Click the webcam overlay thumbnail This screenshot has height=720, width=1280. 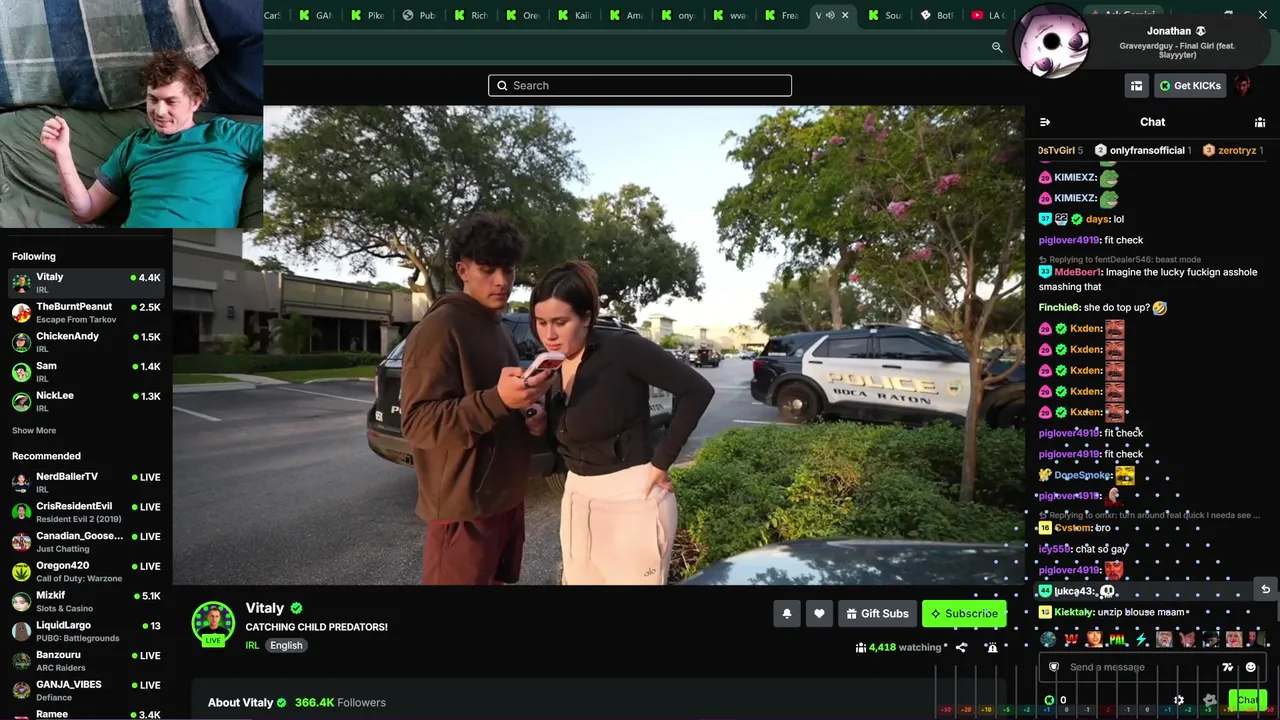pyautogui.click(x=131, y=114)
